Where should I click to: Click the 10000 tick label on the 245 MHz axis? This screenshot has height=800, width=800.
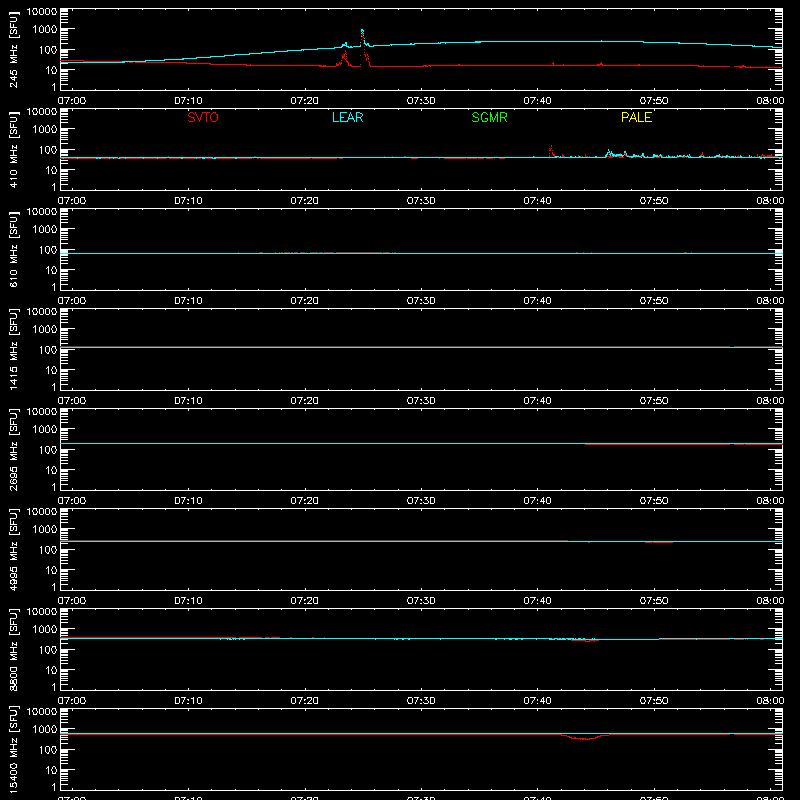42,12
